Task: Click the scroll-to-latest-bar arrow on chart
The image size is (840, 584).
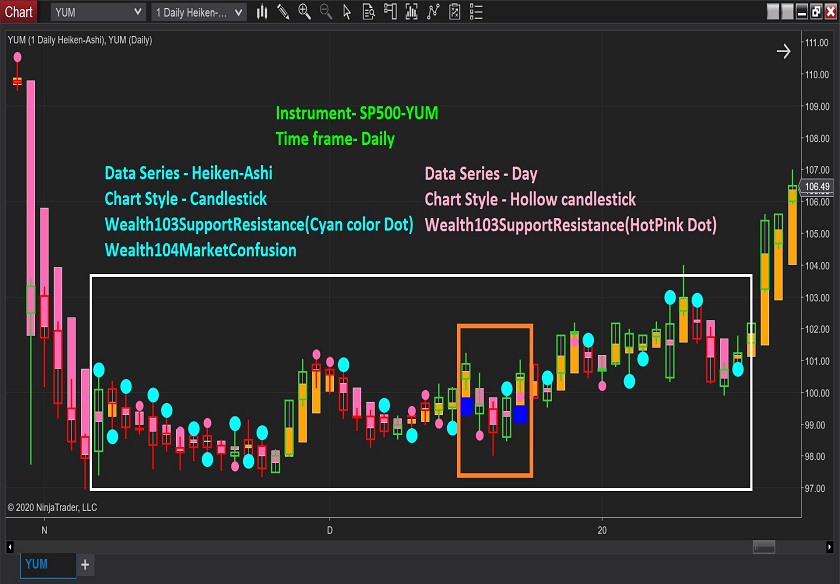Action: tap(783, 51)
